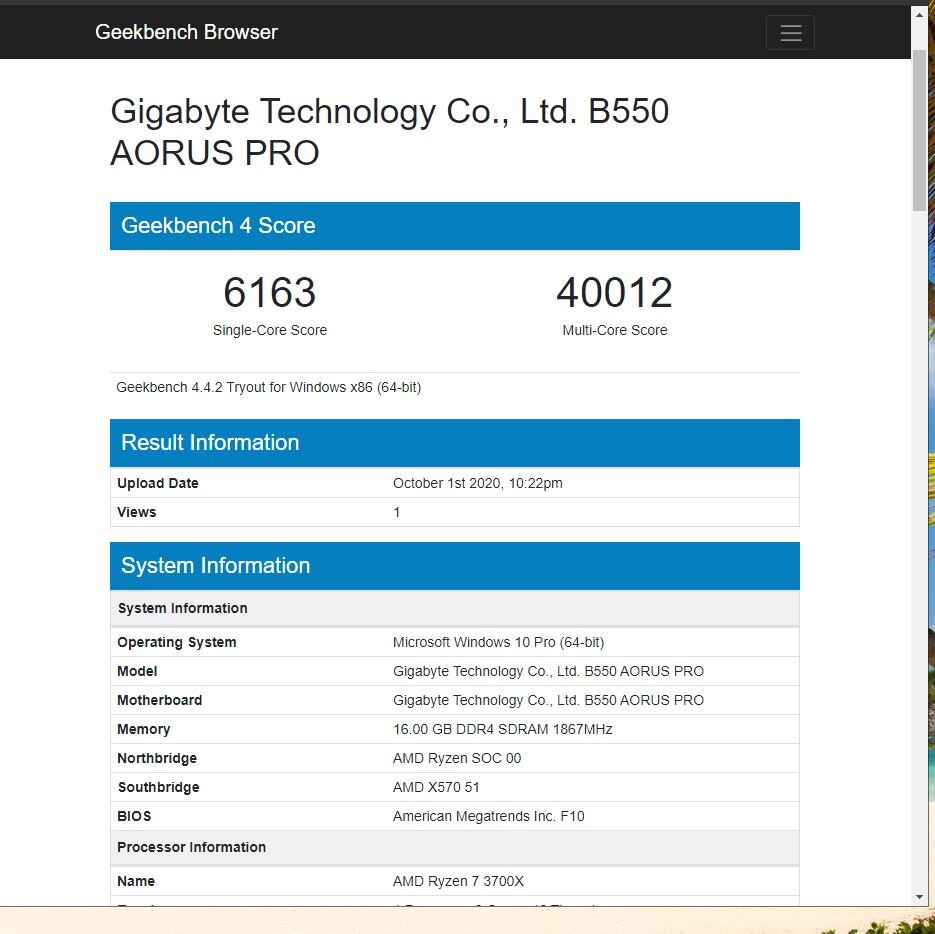Click the Result Information header
The width and height of the screenshot is (935, 934).
pyautogui.click(x=455, y=443)
